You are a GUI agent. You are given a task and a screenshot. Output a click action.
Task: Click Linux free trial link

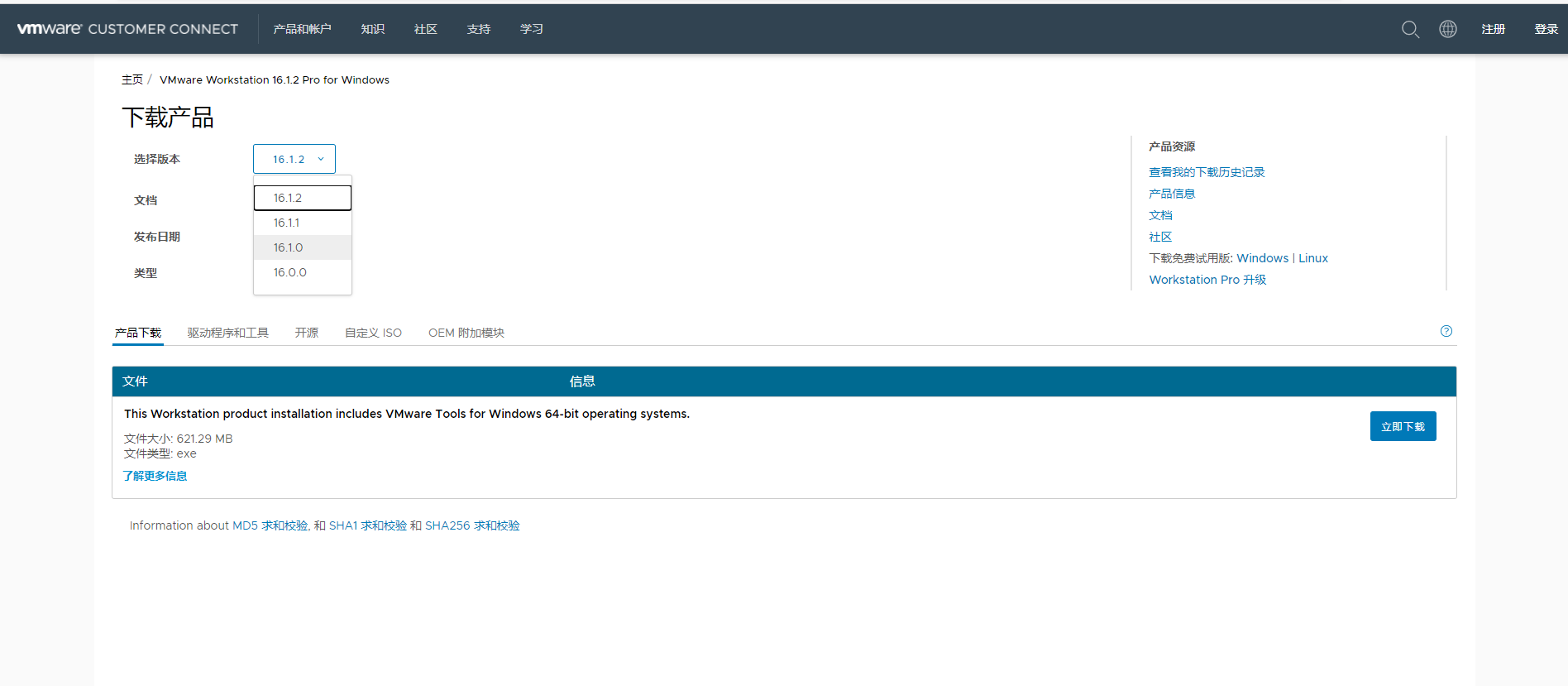click(1313, 258)
